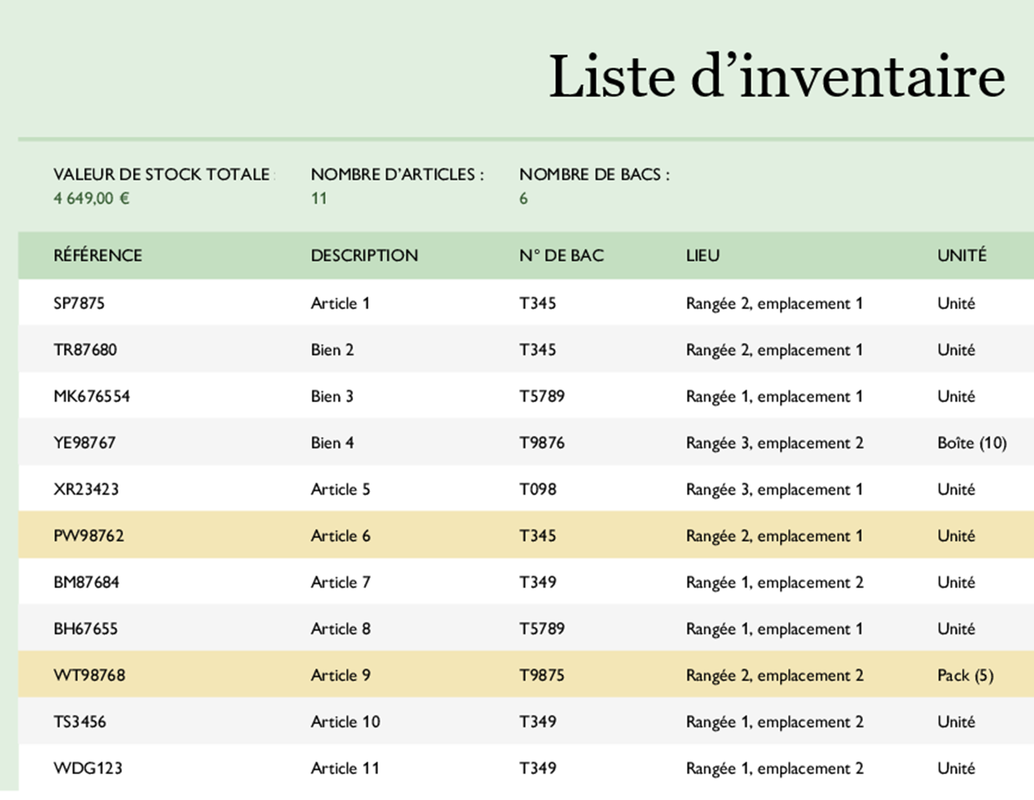This screenshot has height=800, width=1034.
Task: Click the RÉFÉRENCE column header
Action: [x=98, y=255]
